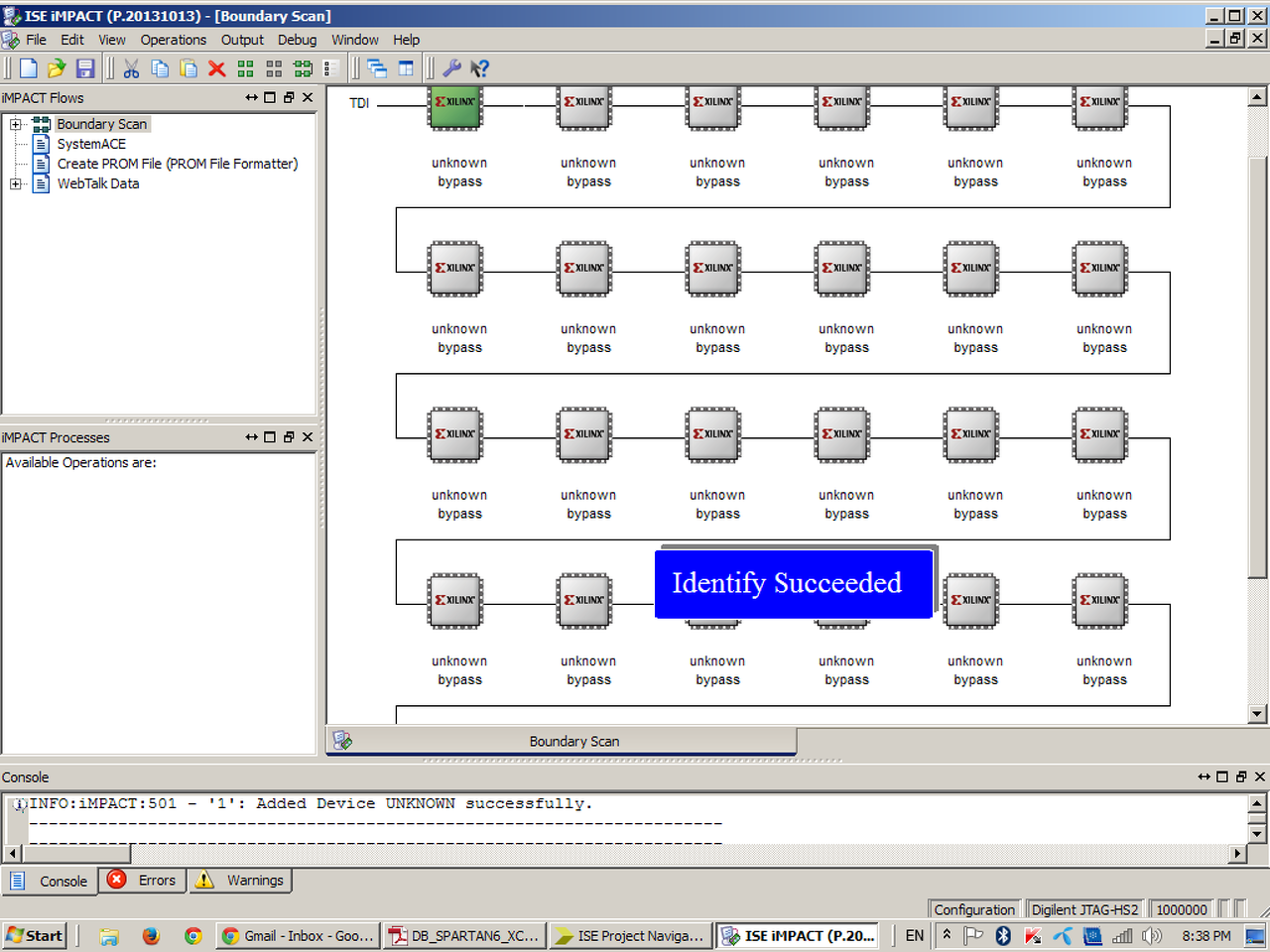
Task: Select Boundary Scan label in flows tree
Action: click(102, 124)
